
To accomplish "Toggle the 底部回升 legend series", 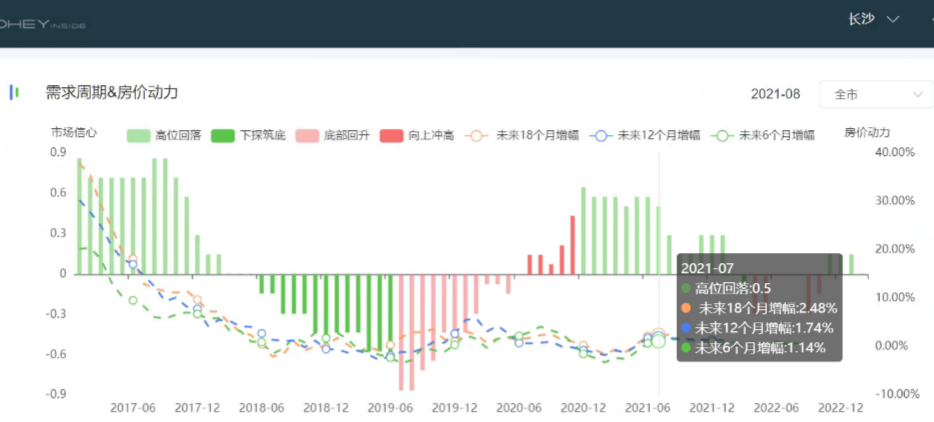I will pyautogui.click(x=333, y=135).
